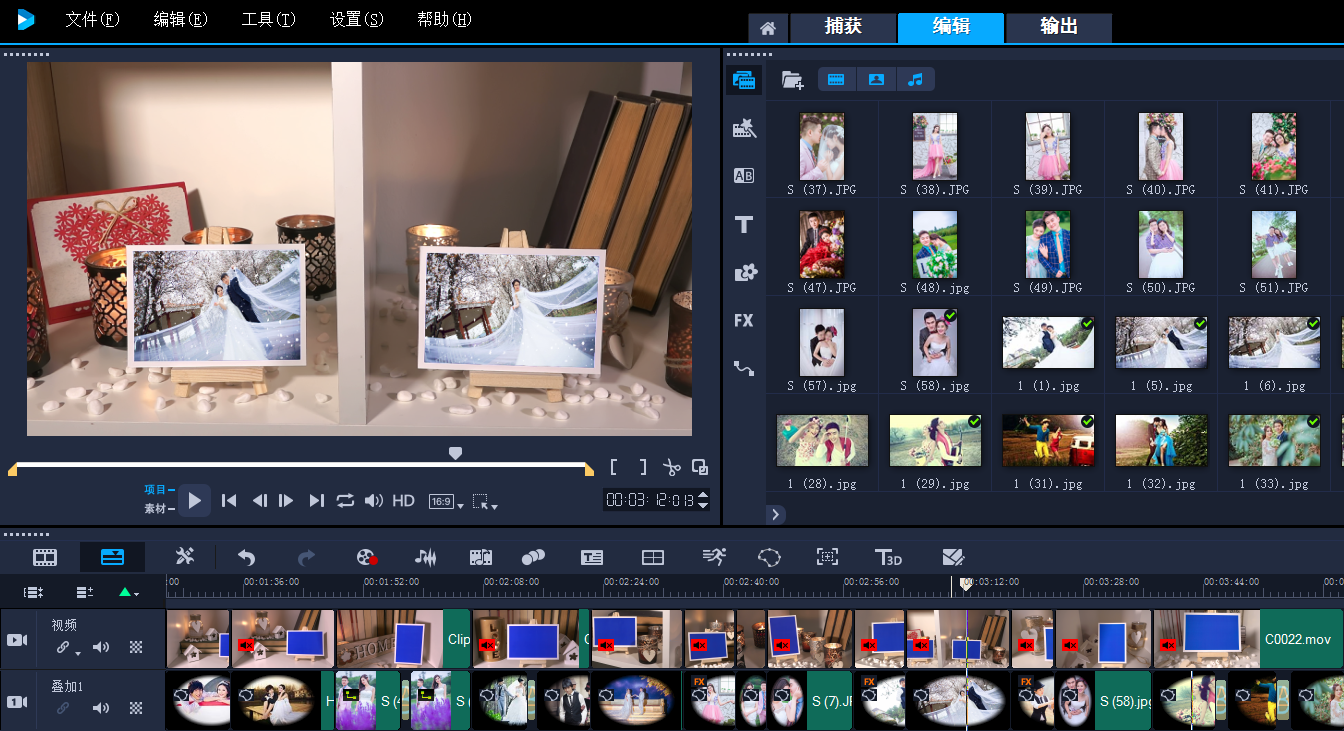This screenshot has height=731, width=1344.
Task: Step to the previous frame
Action: (x=259, y=500)
